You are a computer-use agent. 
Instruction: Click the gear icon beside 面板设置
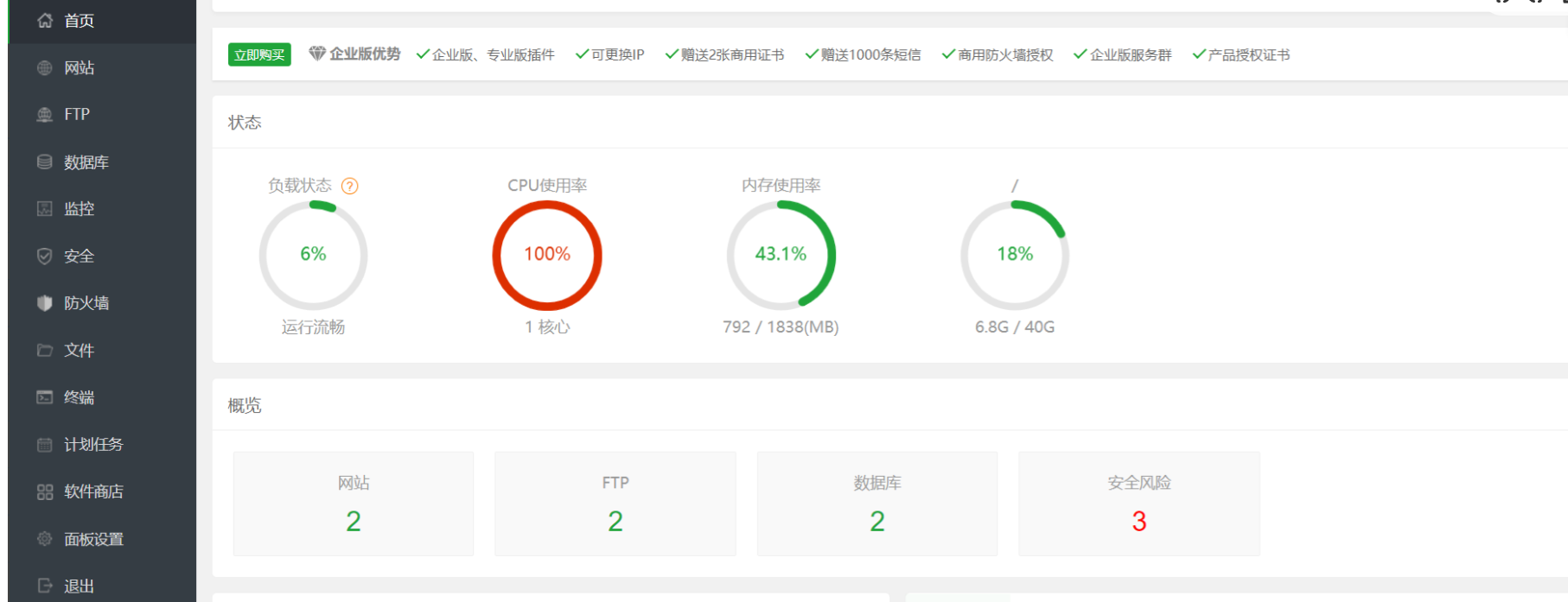[45, 538]
